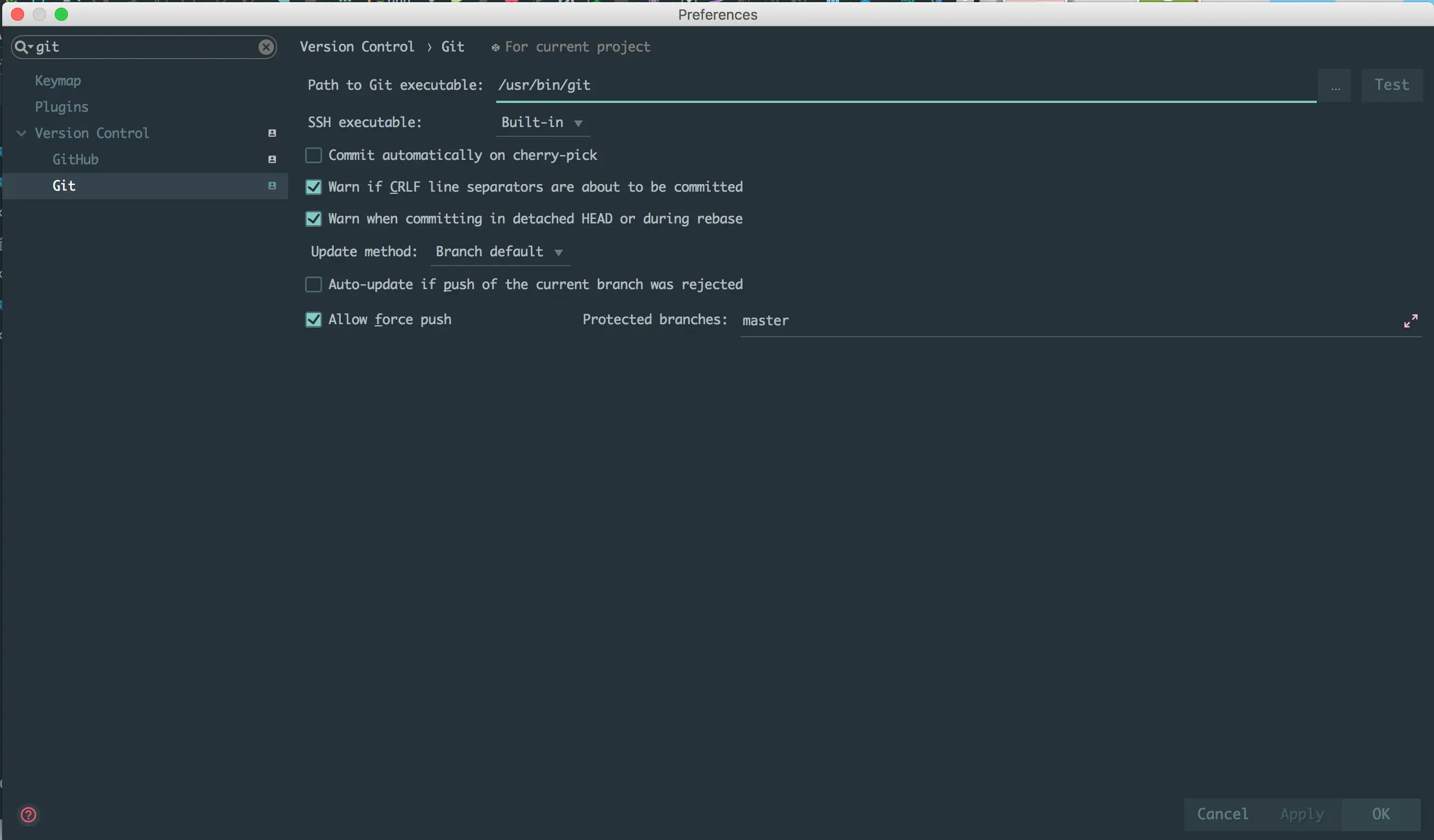Viewport: 1434px width, 840px height.
Task: Click the Protected branches text field
Action: pyautogui.click(x=1064, y=321)
